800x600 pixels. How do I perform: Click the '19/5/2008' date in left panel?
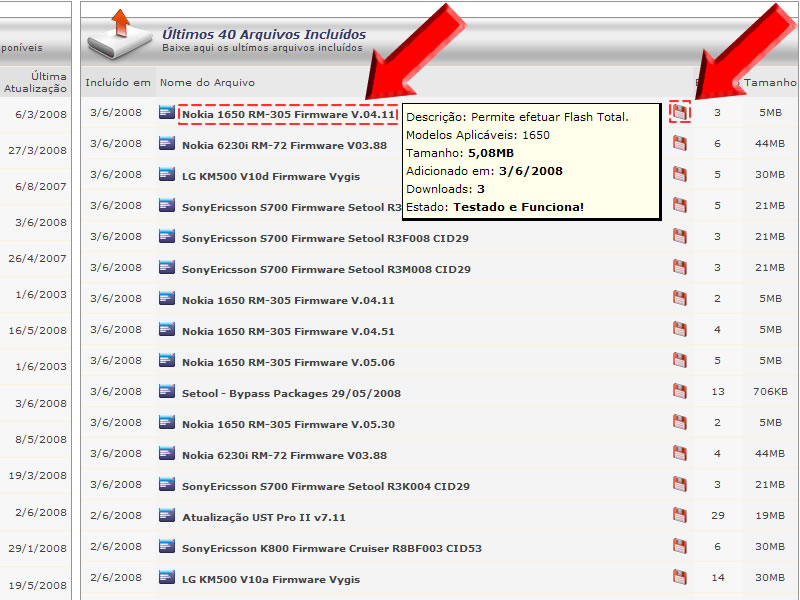37,585
